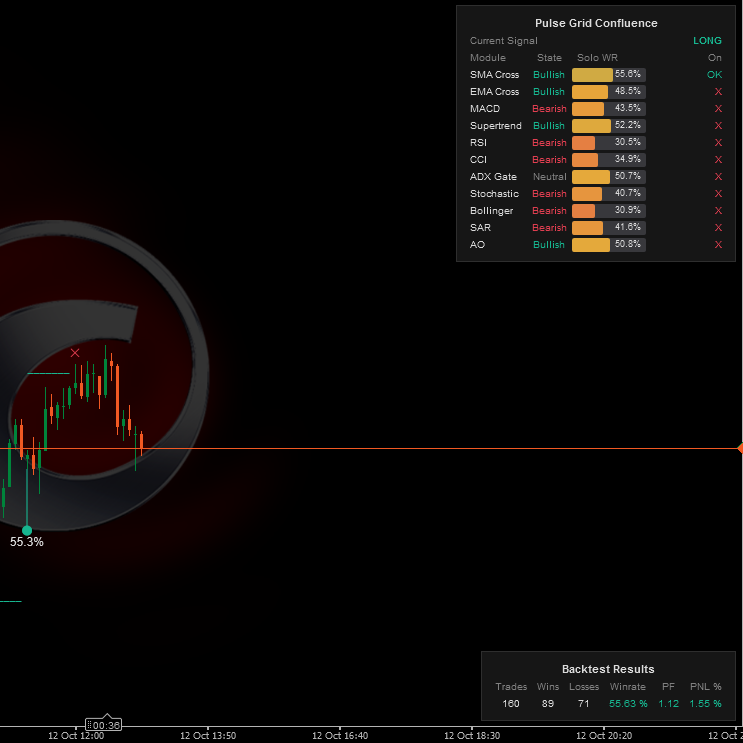This screenshot has width=743, height=743.
Task: Click the X status for Stochastic
Action: pyautogui.click(x=718, y=194)
